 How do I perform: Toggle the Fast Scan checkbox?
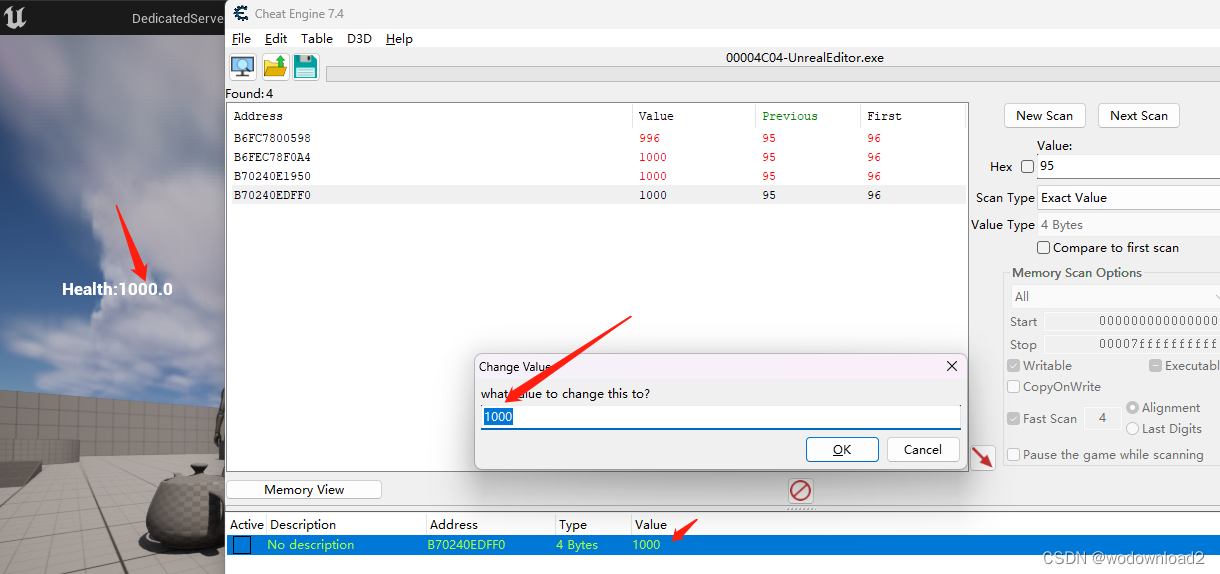click(x=1014, y=419)
